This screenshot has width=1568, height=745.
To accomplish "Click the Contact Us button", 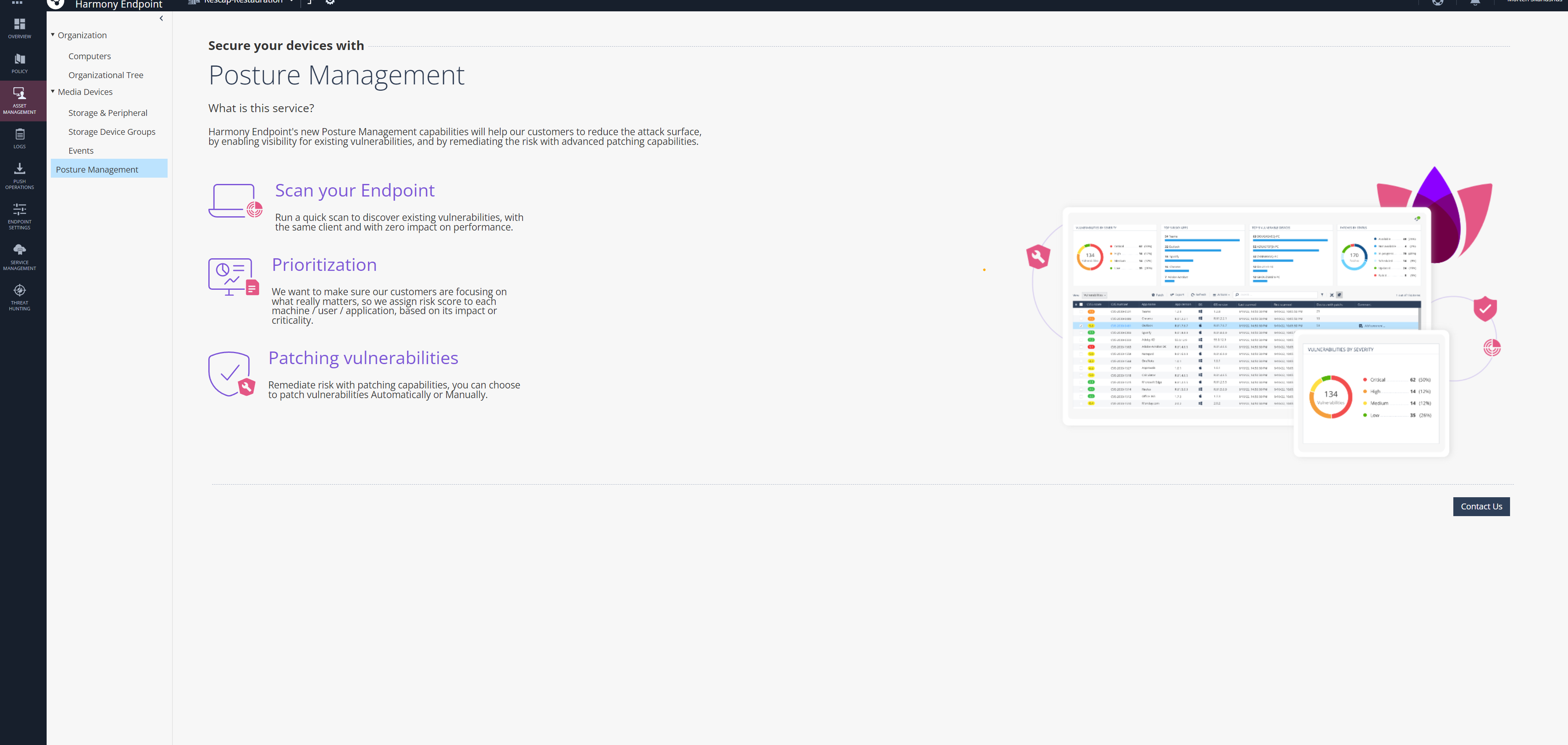I will coord(1481,506).
